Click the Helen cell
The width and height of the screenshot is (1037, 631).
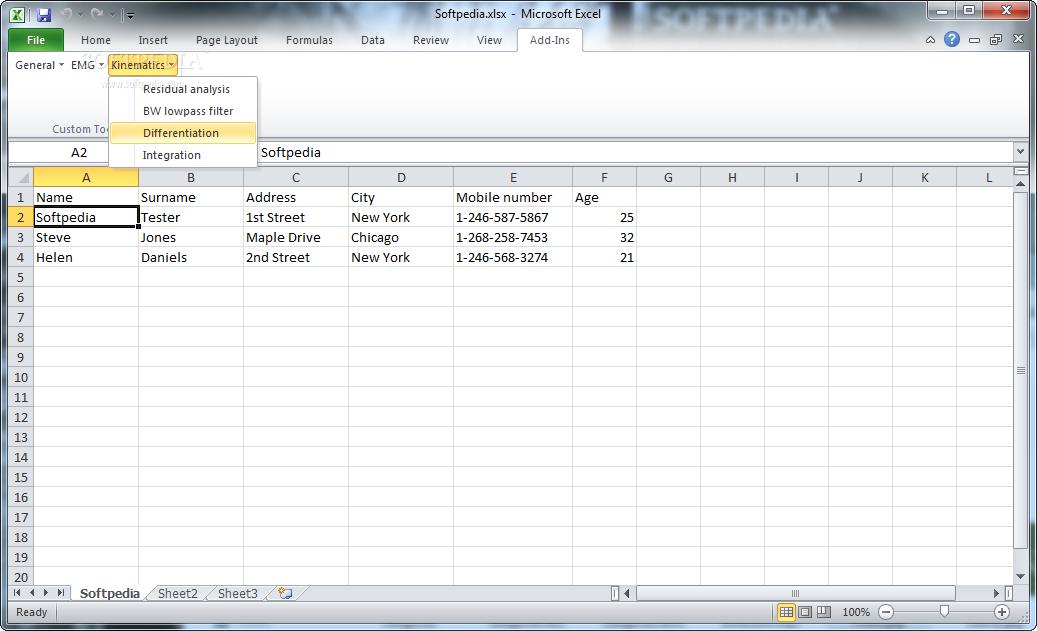(86, 257)
